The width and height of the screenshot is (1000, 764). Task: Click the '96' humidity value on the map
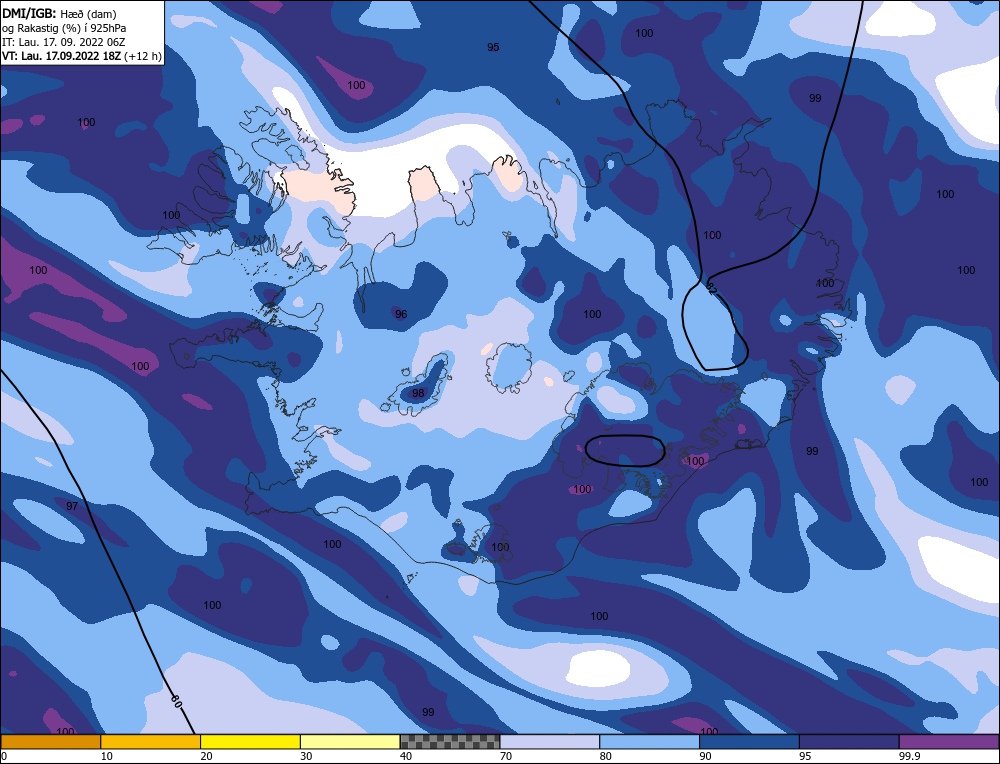click(401, 314)
